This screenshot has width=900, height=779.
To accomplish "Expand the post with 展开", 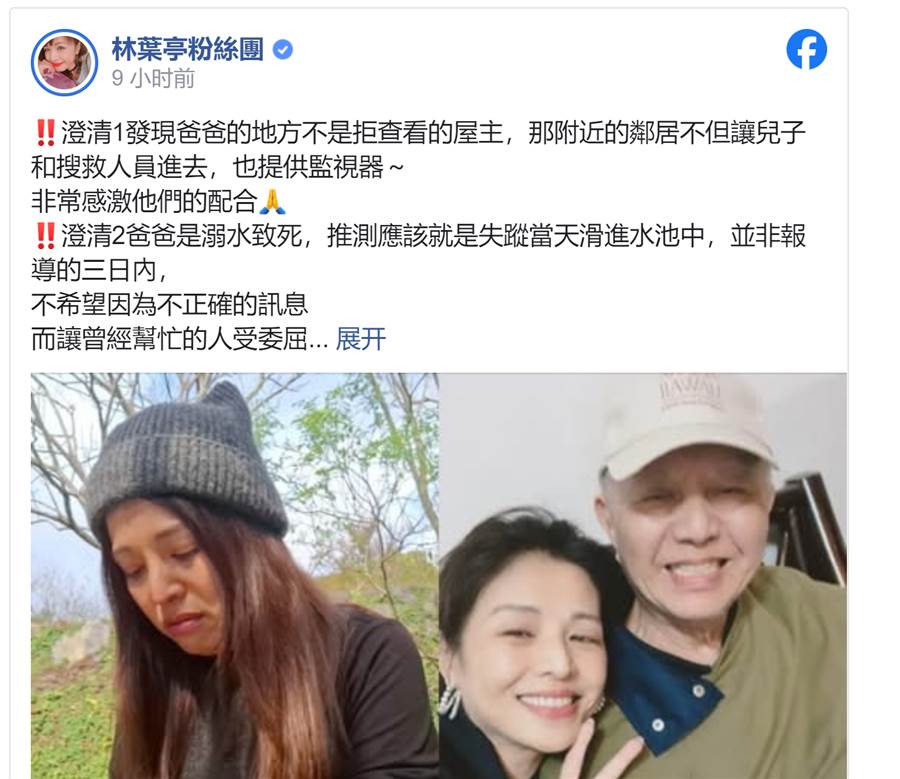I will (x=360, y=339).
